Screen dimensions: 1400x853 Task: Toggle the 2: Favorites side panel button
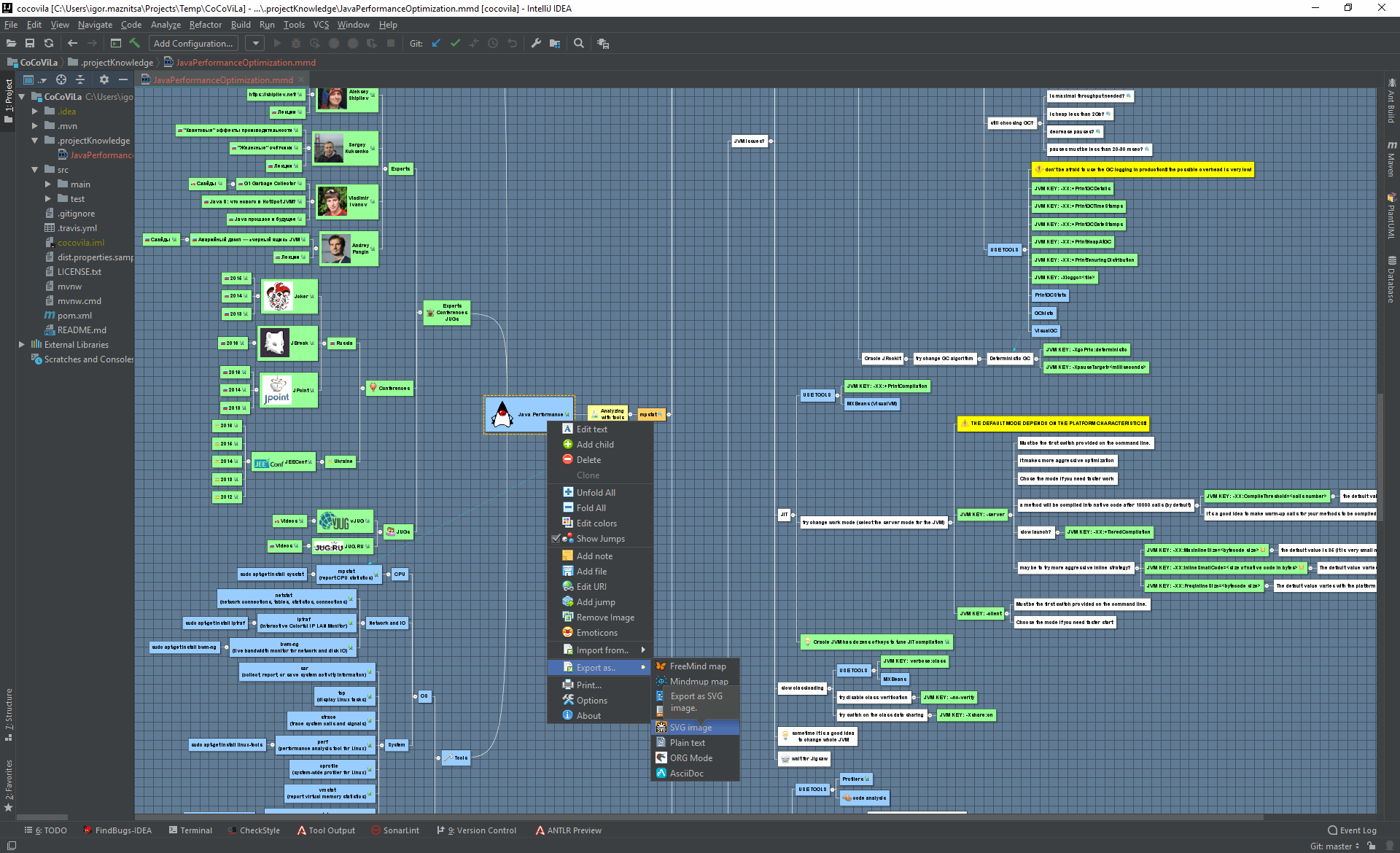(9, 785)
